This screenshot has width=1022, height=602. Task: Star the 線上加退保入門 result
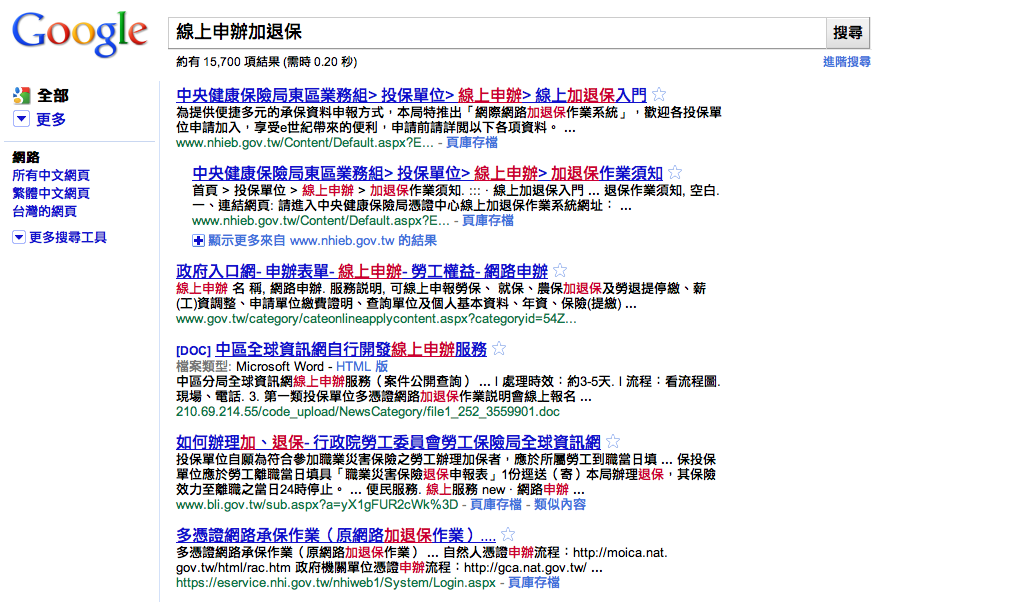659,94
